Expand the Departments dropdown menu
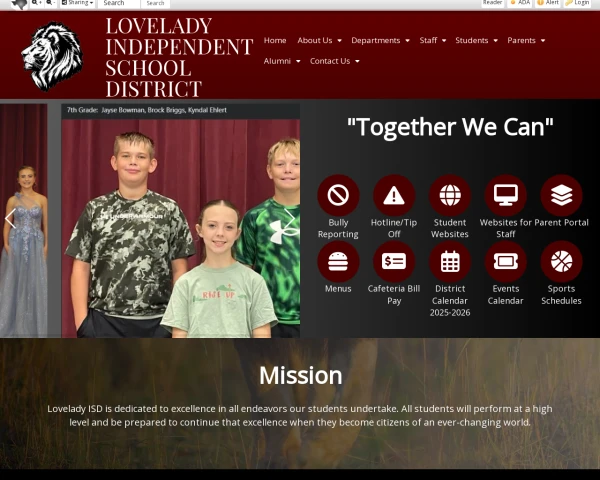The image size is (600, 480). coord(380,41)
